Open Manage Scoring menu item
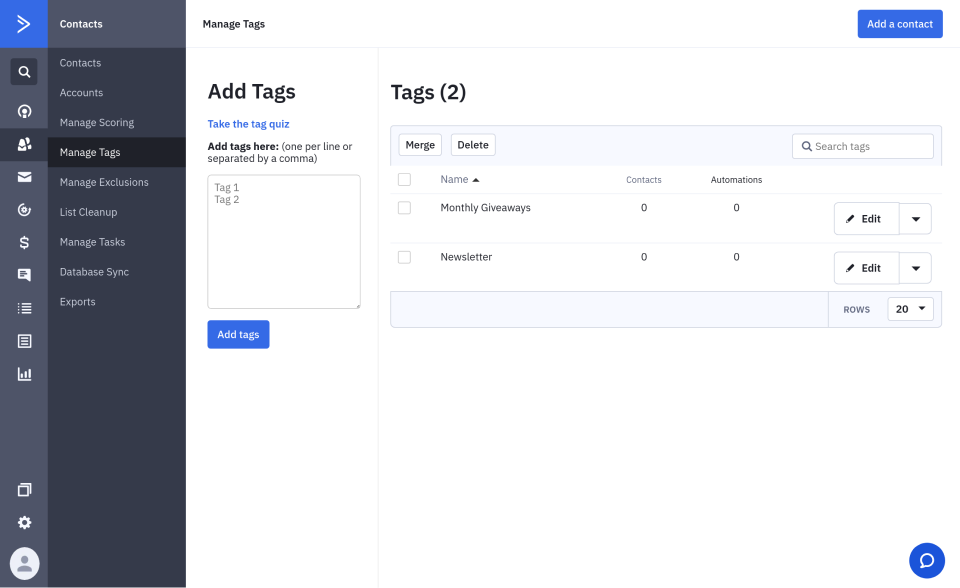This screenshot has width=960, height=588. point(97,122)
